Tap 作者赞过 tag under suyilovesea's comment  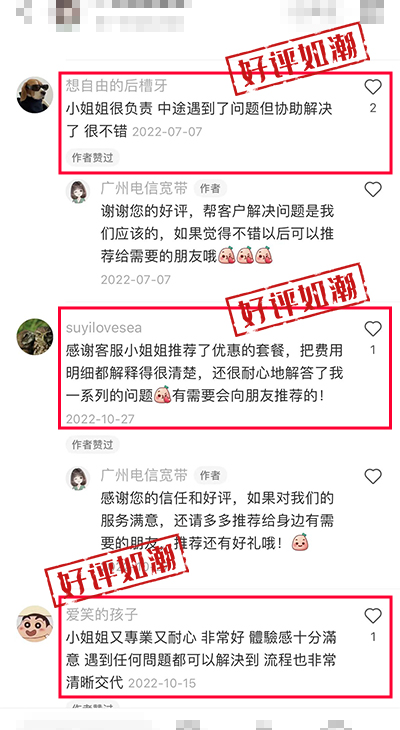pos(92,445)
